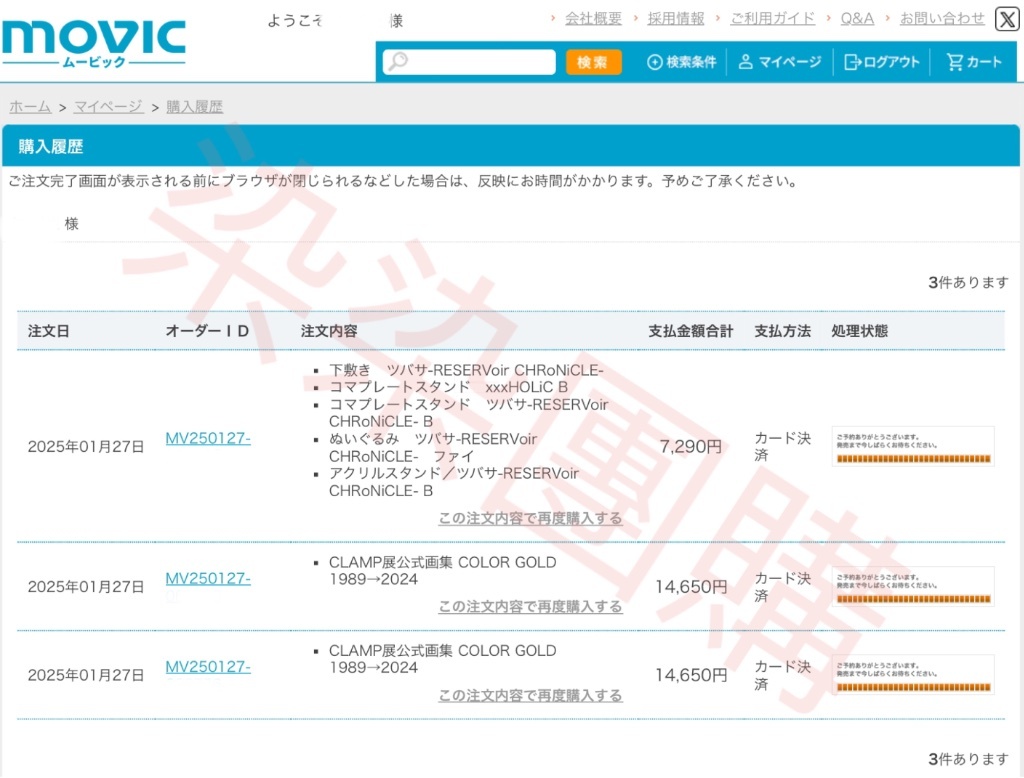Click ホーム breadcrumb link
Image resolution: width=1024 pixels, height=778 pixels.
click(x=30, y=106)
